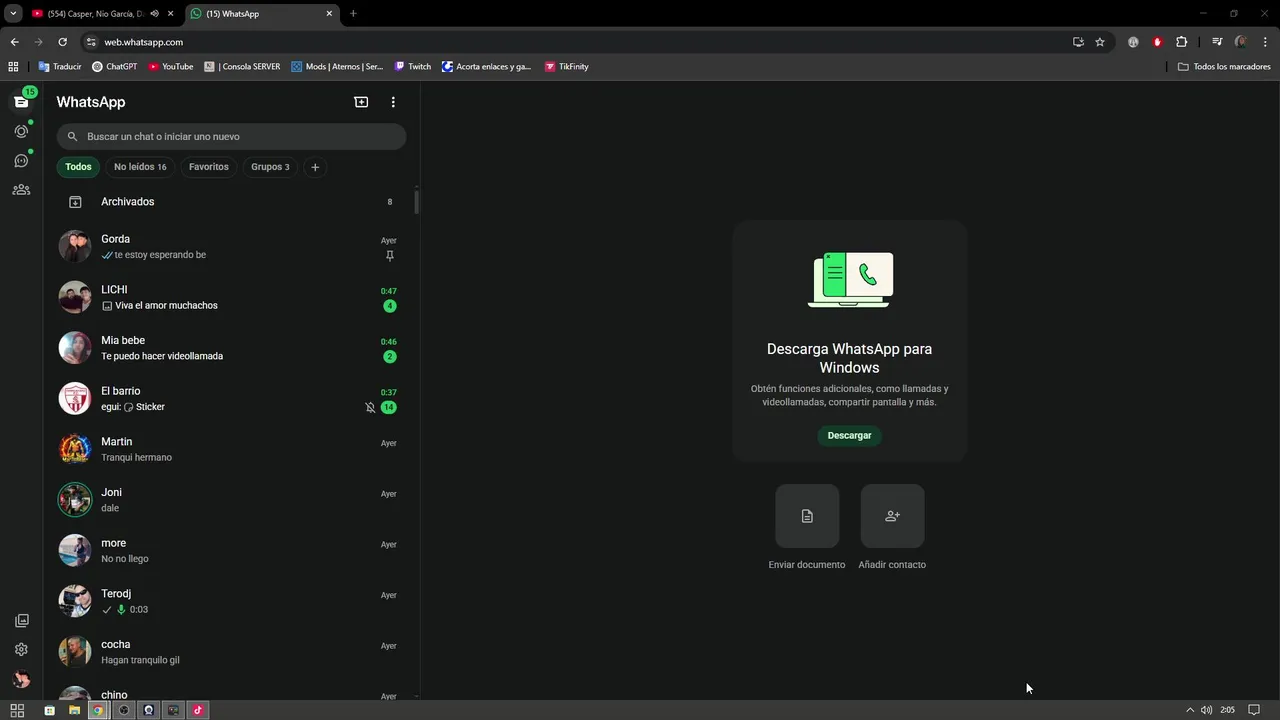Image resolution: width=1280 pixels, height=720 pixels.
Task: Open the notification center icon
Action: pyautogui.click(x=1254, y=710)
